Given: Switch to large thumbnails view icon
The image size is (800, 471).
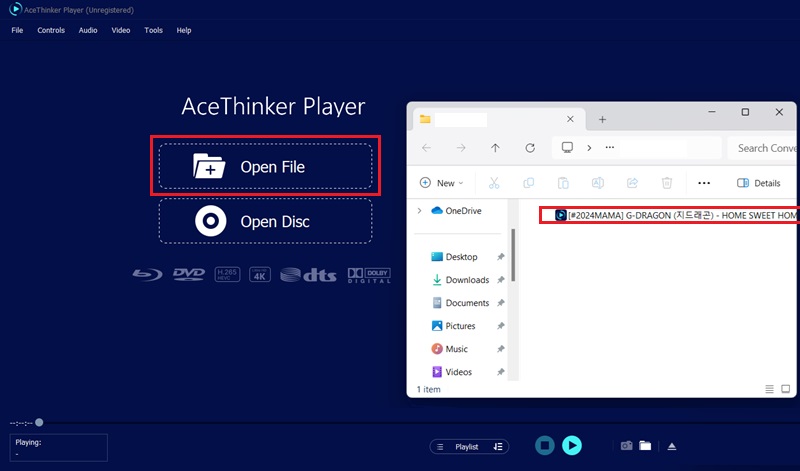Looking at the screenshot, I should (786, 389).
